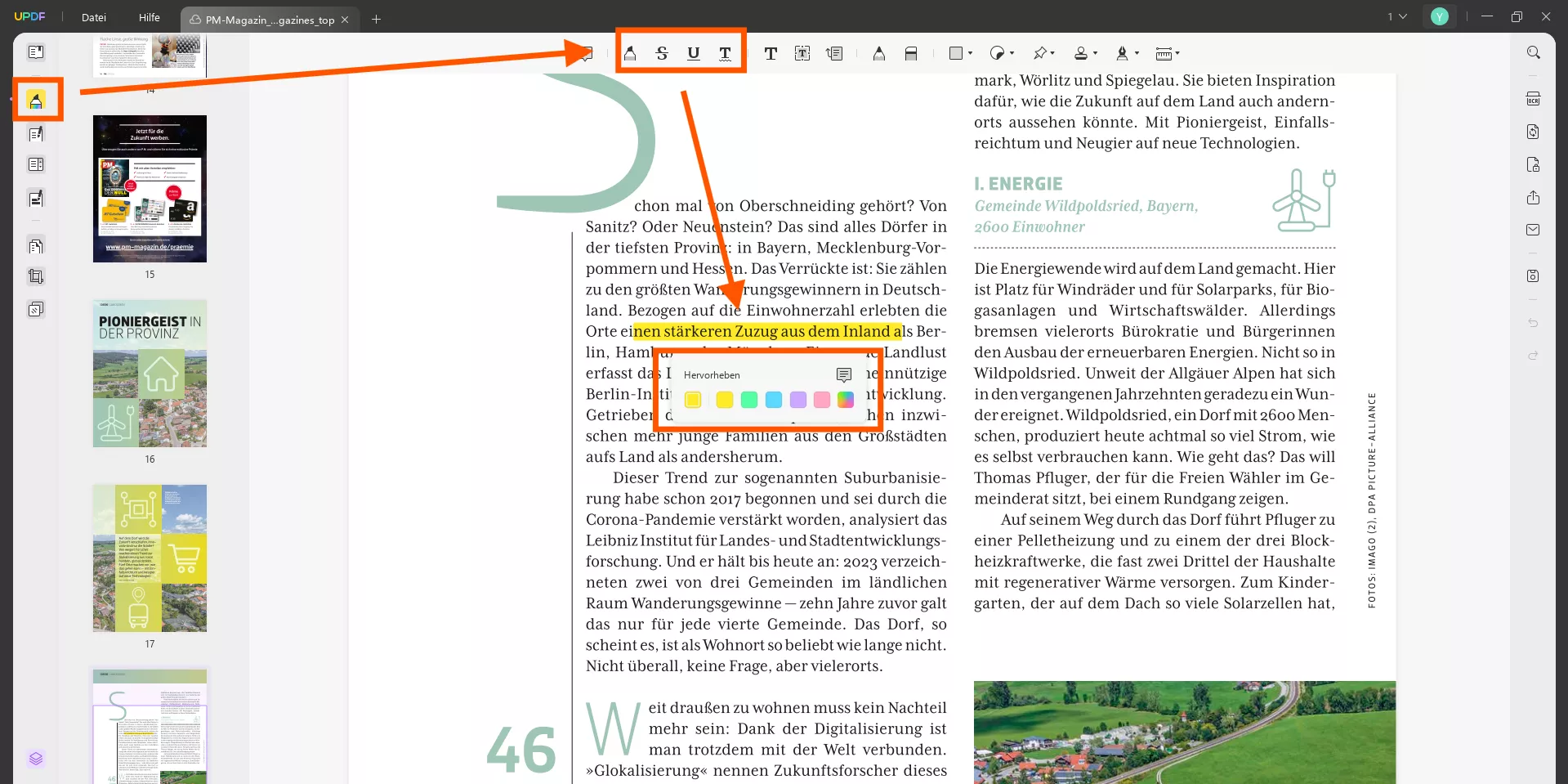
Task: Pick the green highlight color
Action: point(749,400)
